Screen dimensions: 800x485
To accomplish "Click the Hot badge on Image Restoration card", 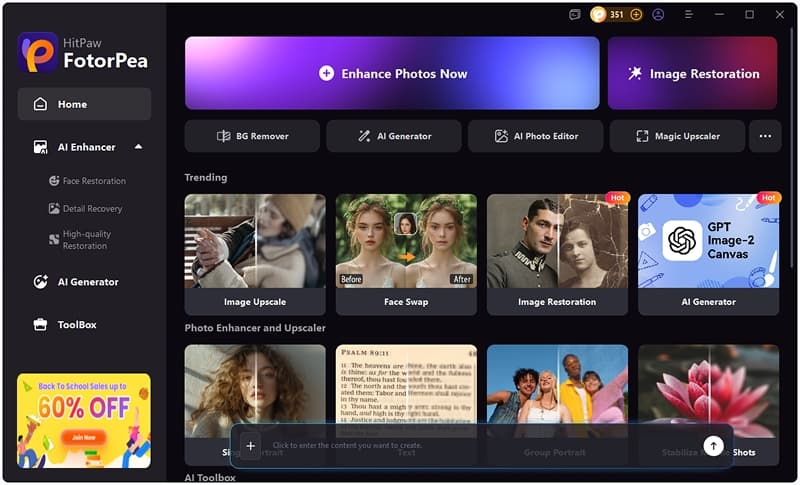I will [617, 198].
